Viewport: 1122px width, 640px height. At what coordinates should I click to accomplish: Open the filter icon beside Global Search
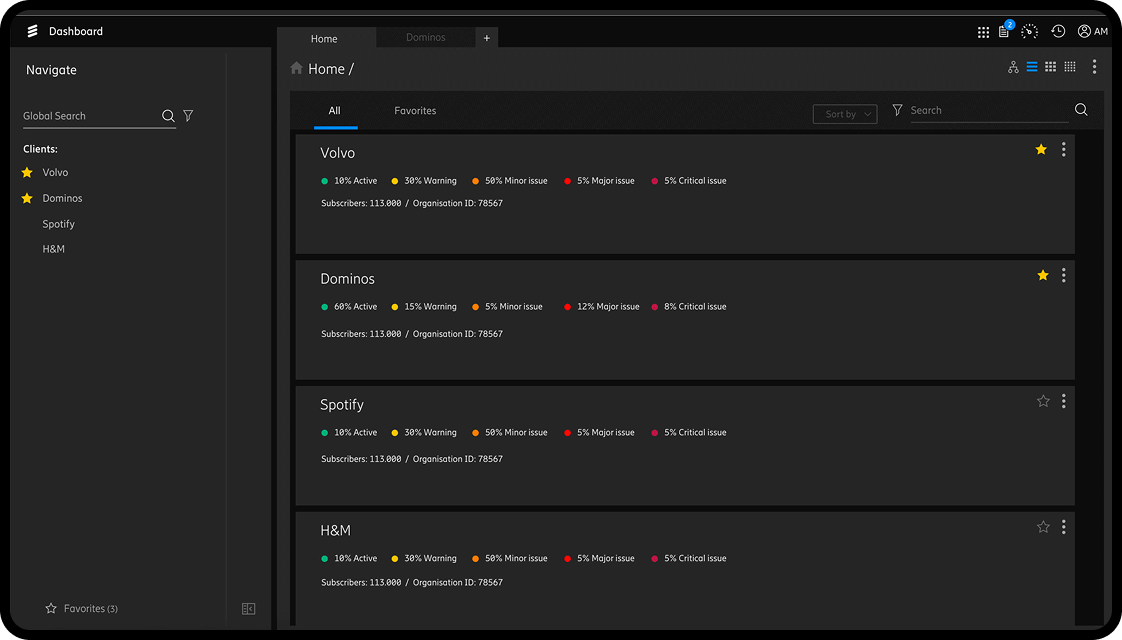point(187,115)
